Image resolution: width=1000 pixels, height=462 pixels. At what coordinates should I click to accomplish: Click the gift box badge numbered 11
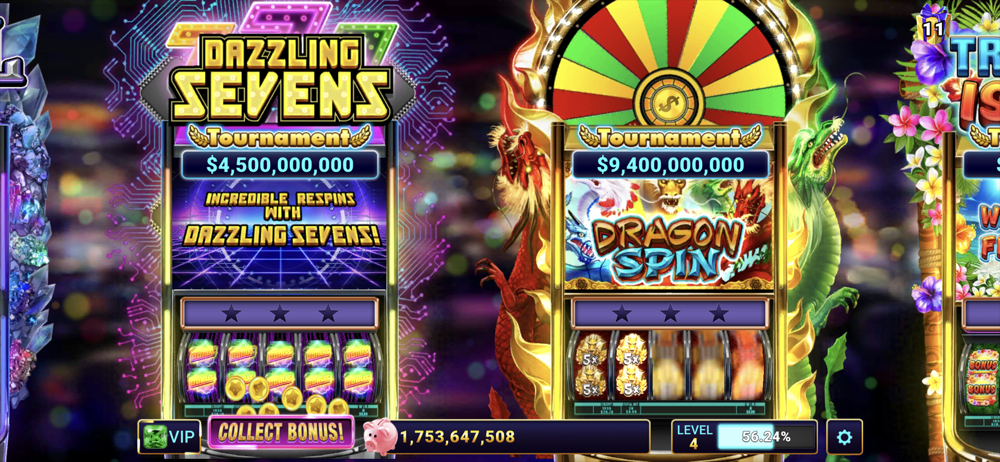[933, 22]
